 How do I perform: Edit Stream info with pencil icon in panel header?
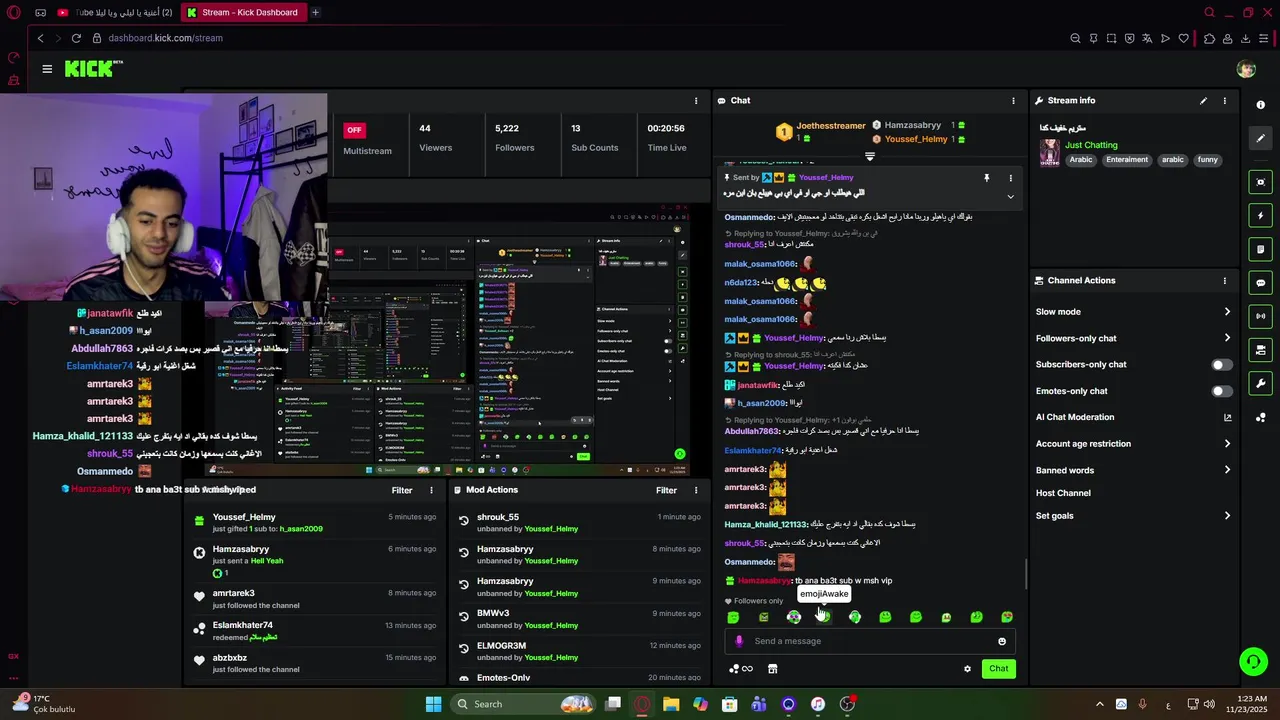pyautogui.click(x=1203, y=101)
